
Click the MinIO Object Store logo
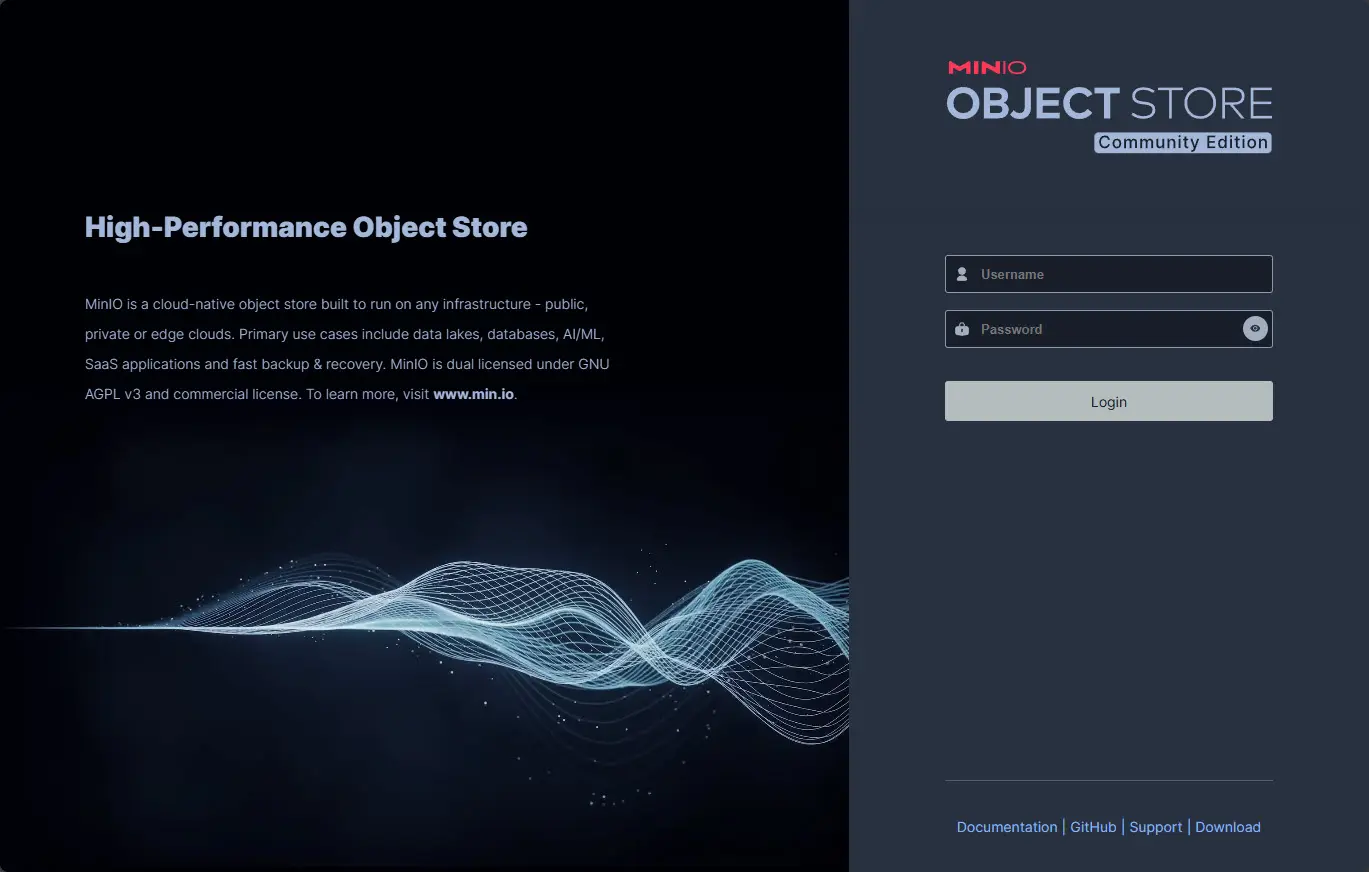pyautogui.click(x=1109, y=106)
